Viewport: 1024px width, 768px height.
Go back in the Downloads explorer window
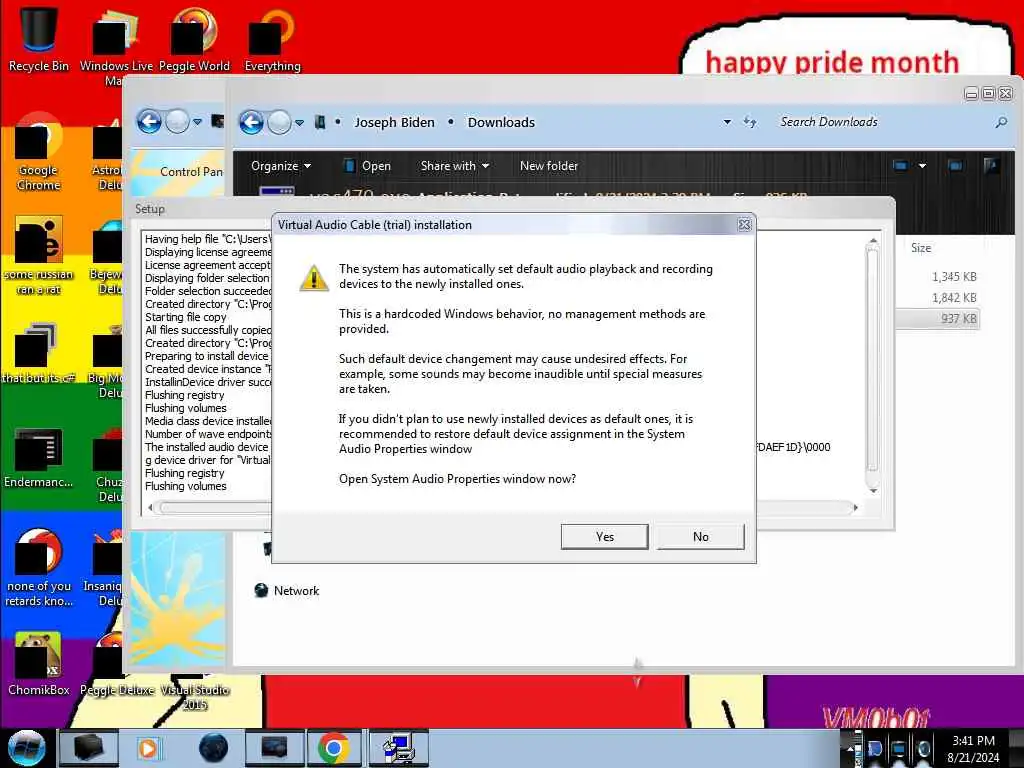(x=251, y=122)
